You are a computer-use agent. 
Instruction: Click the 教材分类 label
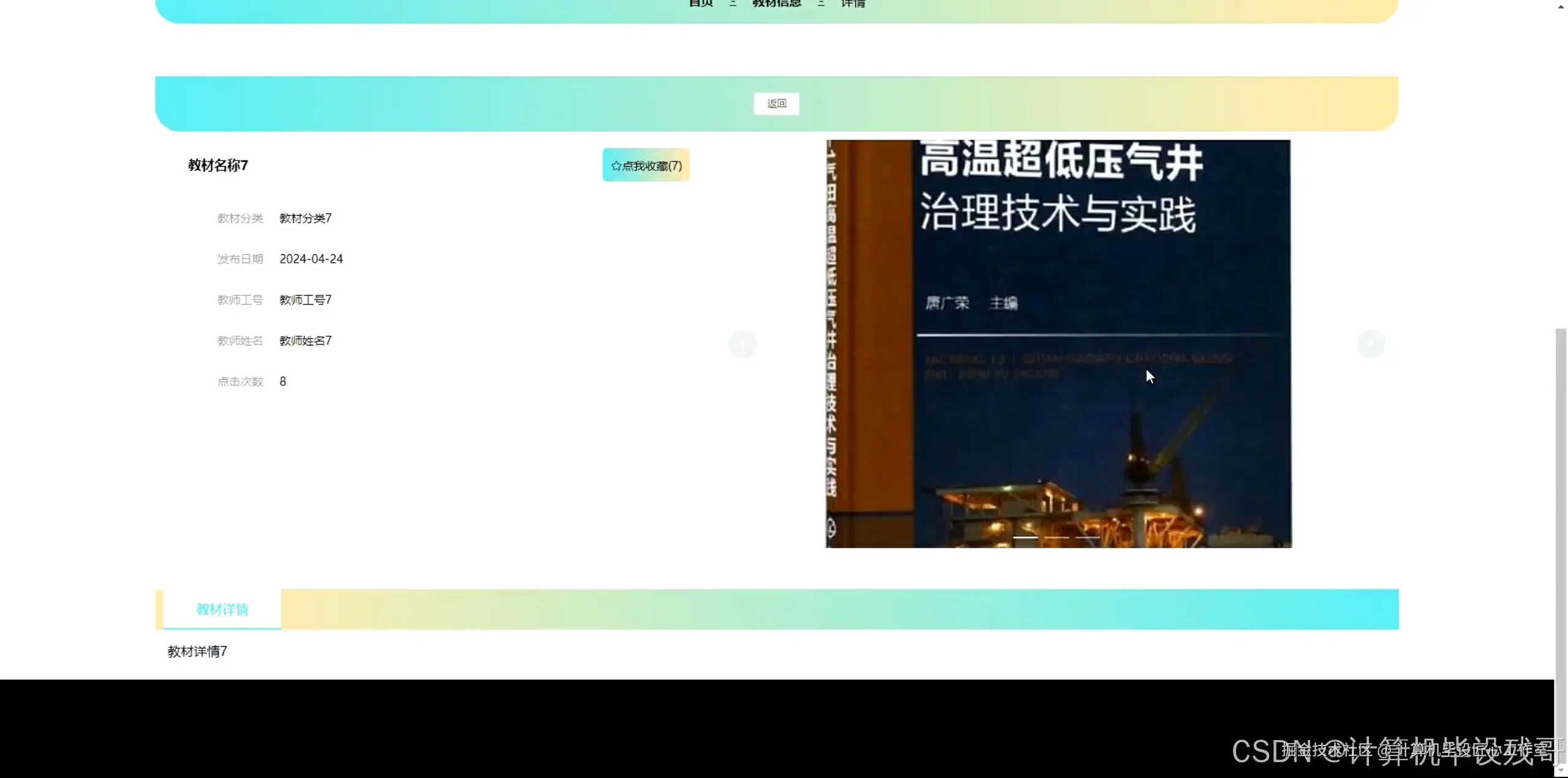tap(240, 218)
